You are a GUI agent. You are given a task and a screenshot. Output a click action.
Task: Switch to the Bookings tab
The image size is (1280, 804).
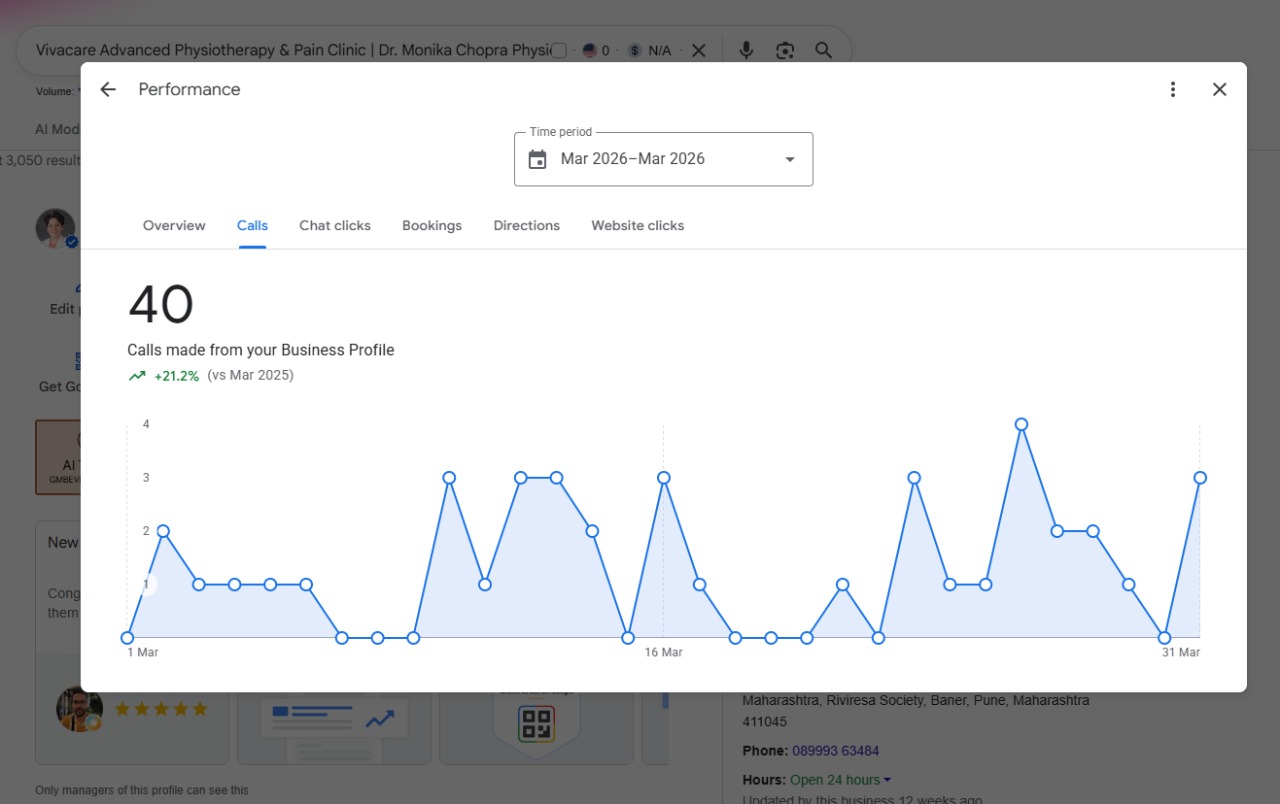[432, 225]
